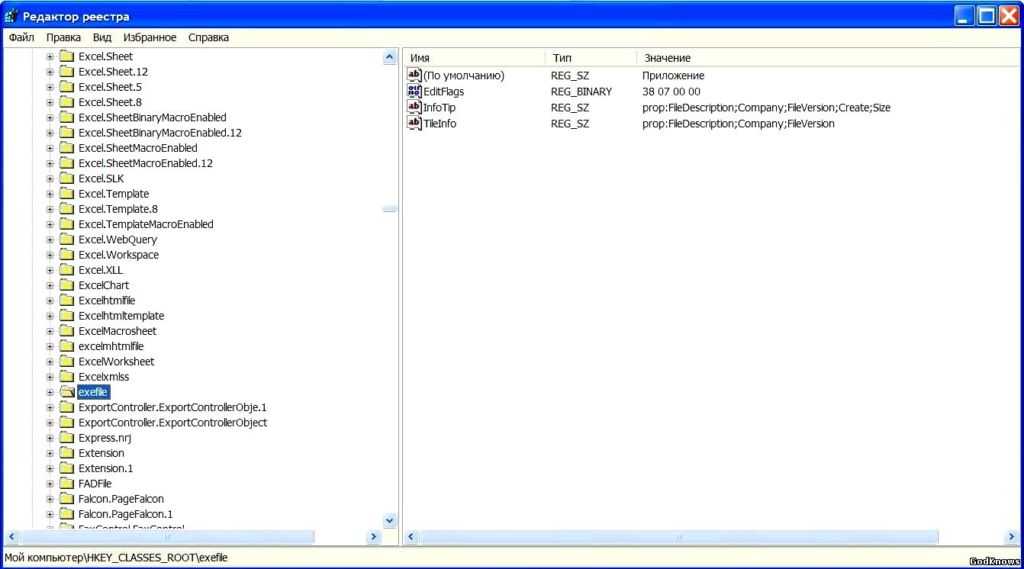Expand the ExcelChart key node
Viewport: 1024px width, 569px height.
point(50,285)
